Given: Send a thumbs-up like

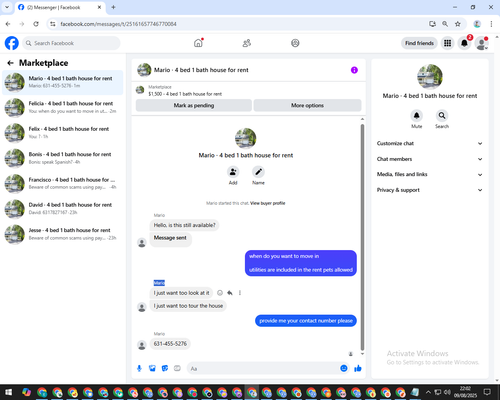Looking at the screenshot, I should click(x=358, y=368).
